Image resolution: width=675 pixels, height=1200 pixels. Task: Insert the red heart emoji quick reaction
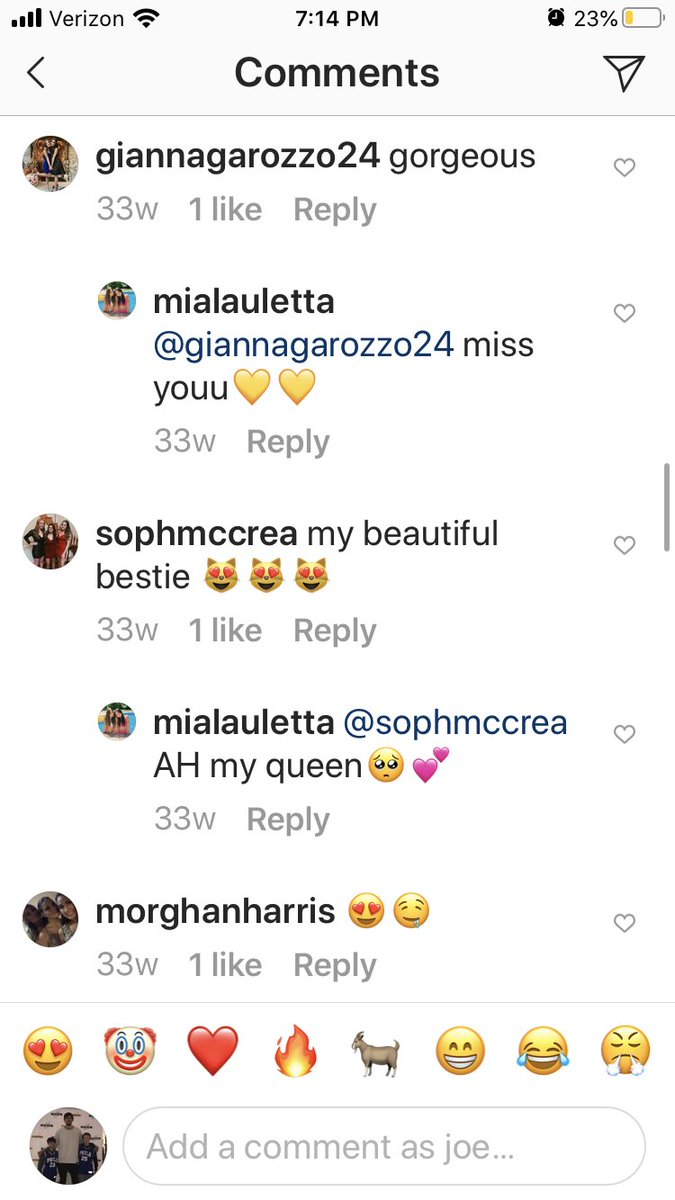[212, 1052]
